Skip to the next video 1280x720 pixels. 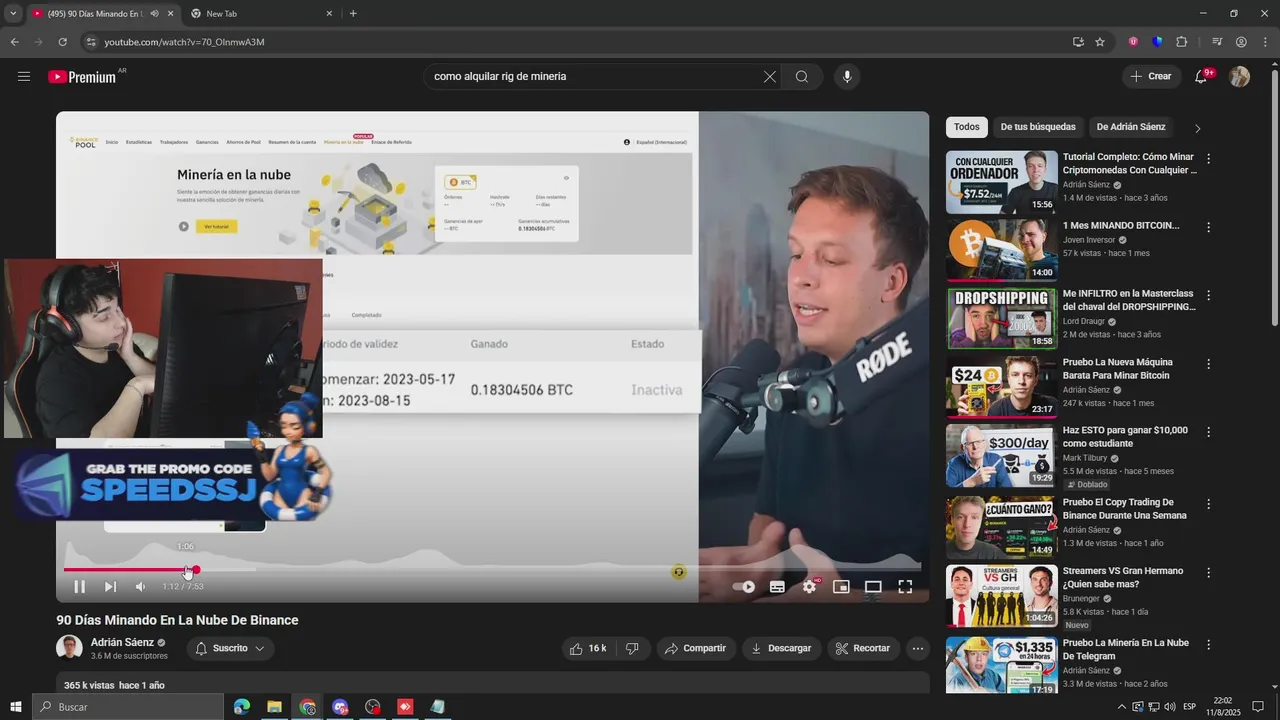[x=110, y=587]
